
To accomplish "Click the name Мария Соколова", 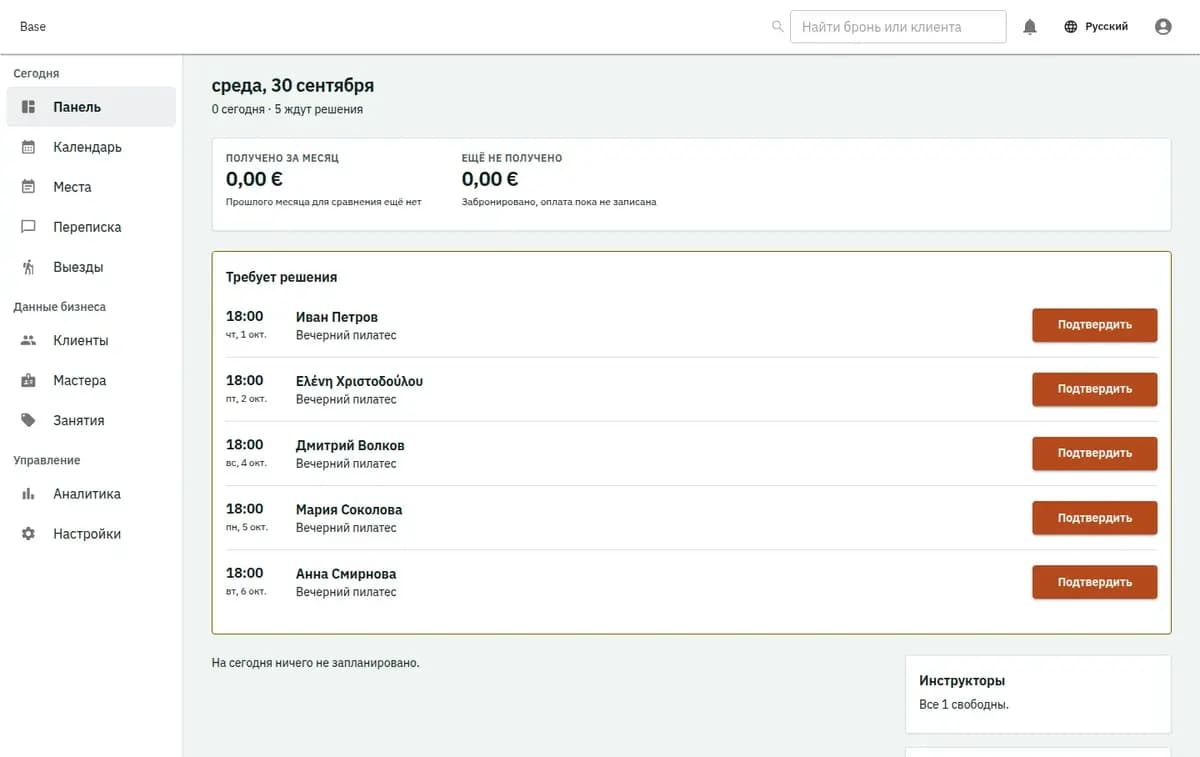I will pyautogui.click(x=349, y=509).
